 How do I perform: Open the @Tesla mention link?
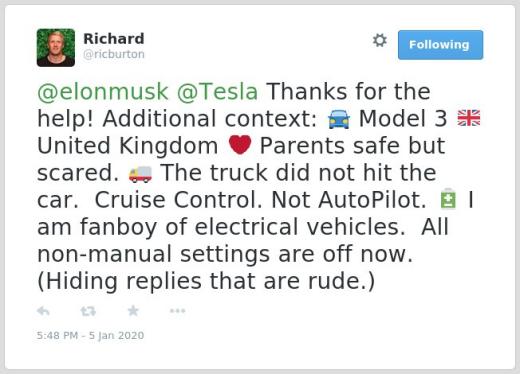pos(217,91)
